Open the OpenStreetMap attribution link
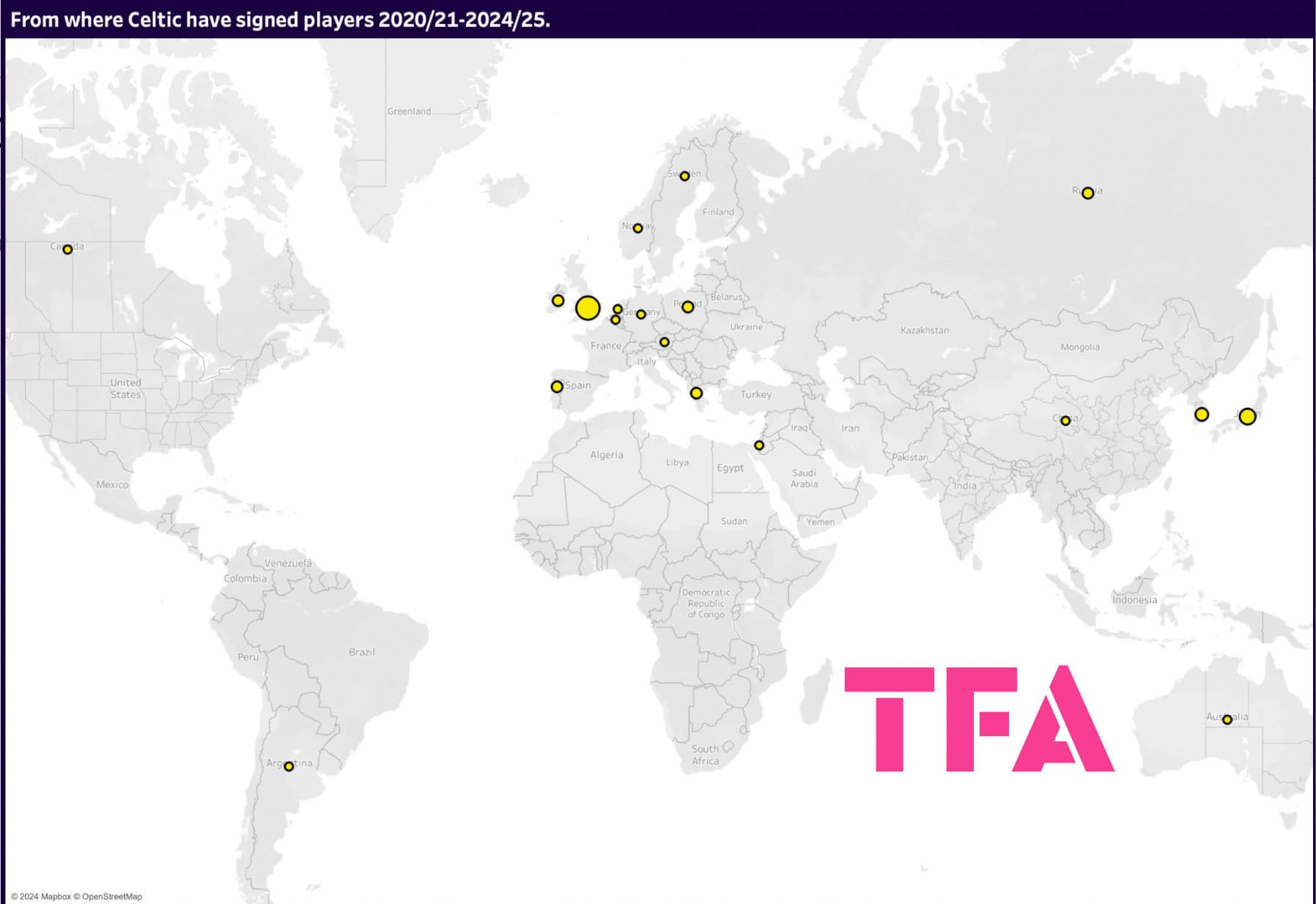This screenshot has width=1316, height=904. point(111,897)
